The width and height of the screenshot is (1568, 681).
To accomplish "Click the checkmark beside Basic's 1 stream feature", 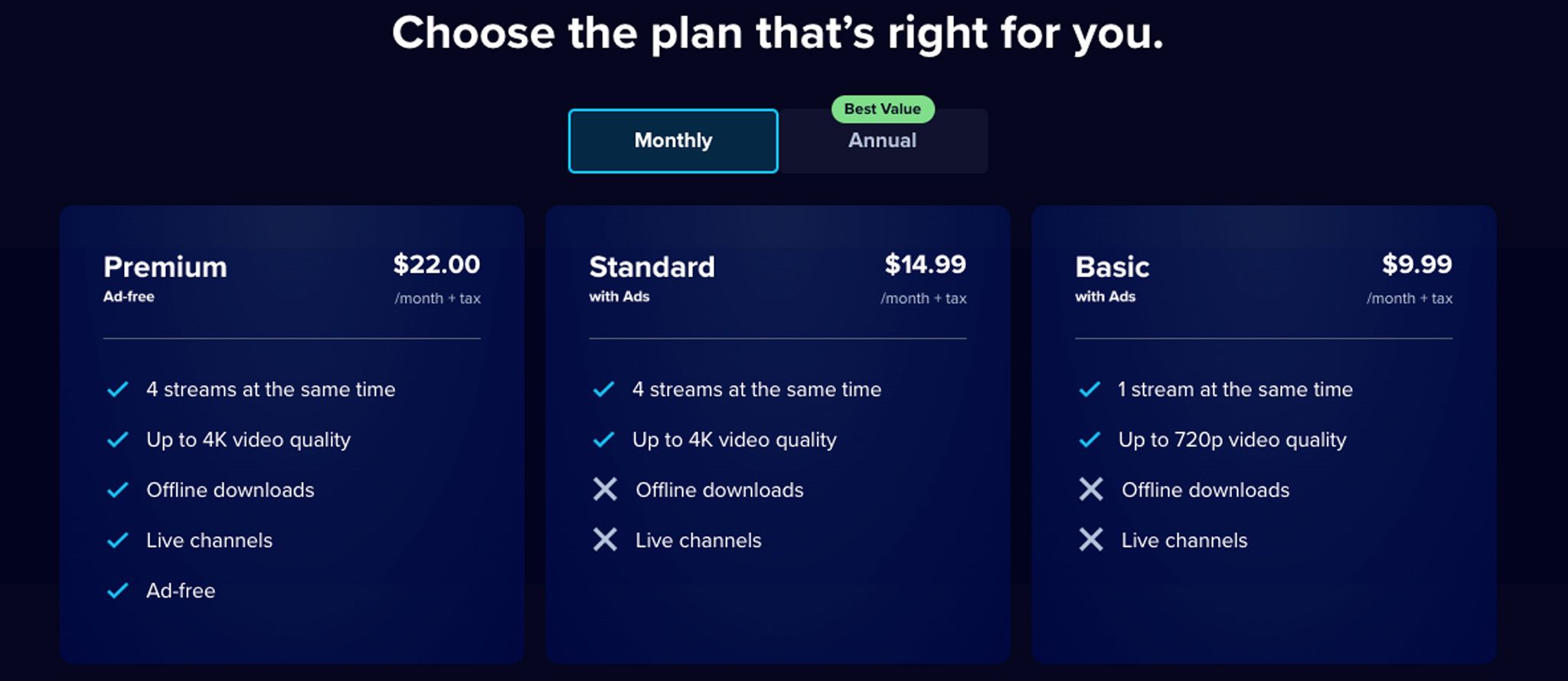I will [1090, 389].
